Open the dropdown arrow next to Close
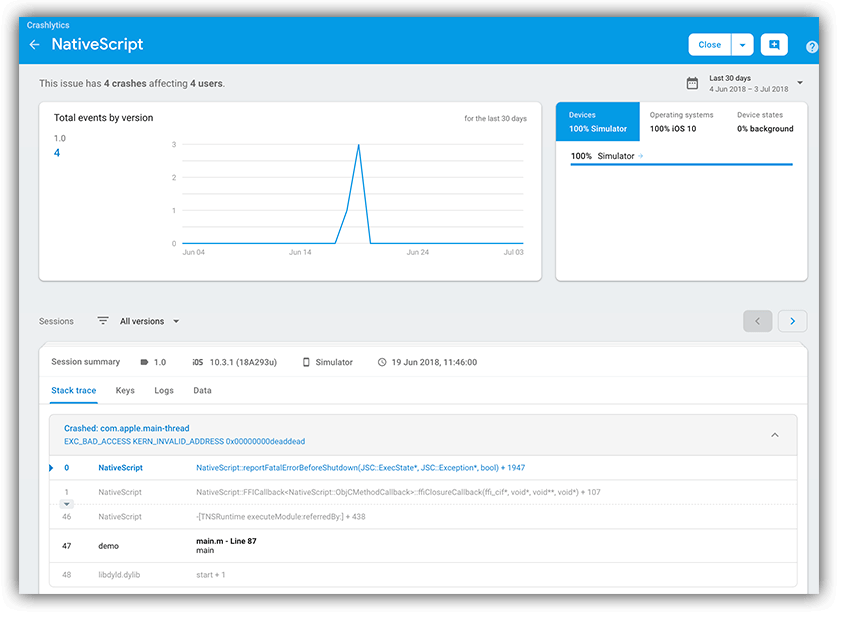Viewport: 842px width, 619px height. [742, 44]
